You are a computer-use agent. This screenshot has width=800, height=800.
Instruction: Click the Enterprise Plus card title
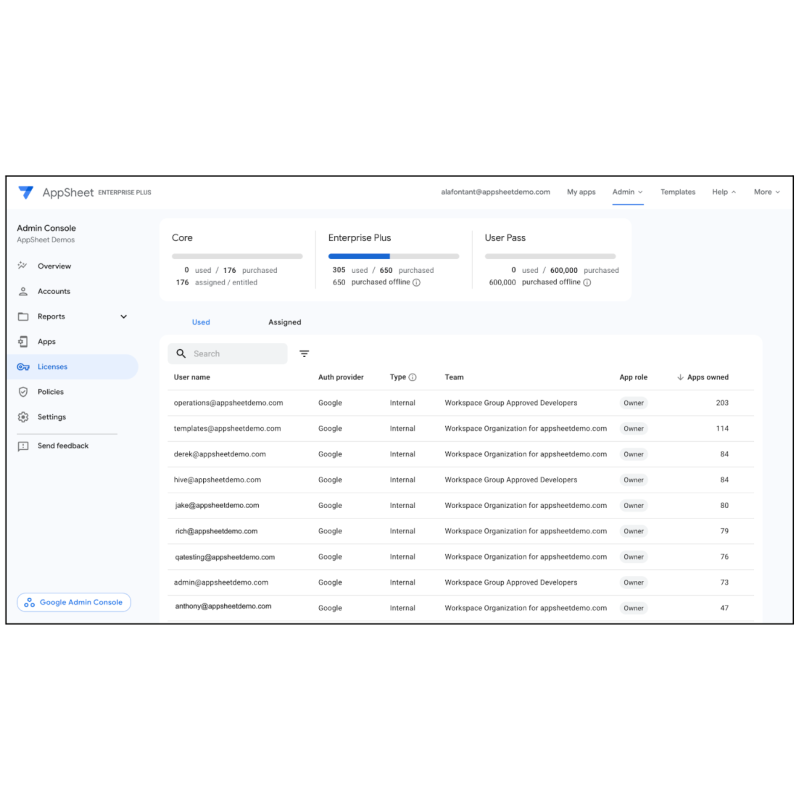360,238
